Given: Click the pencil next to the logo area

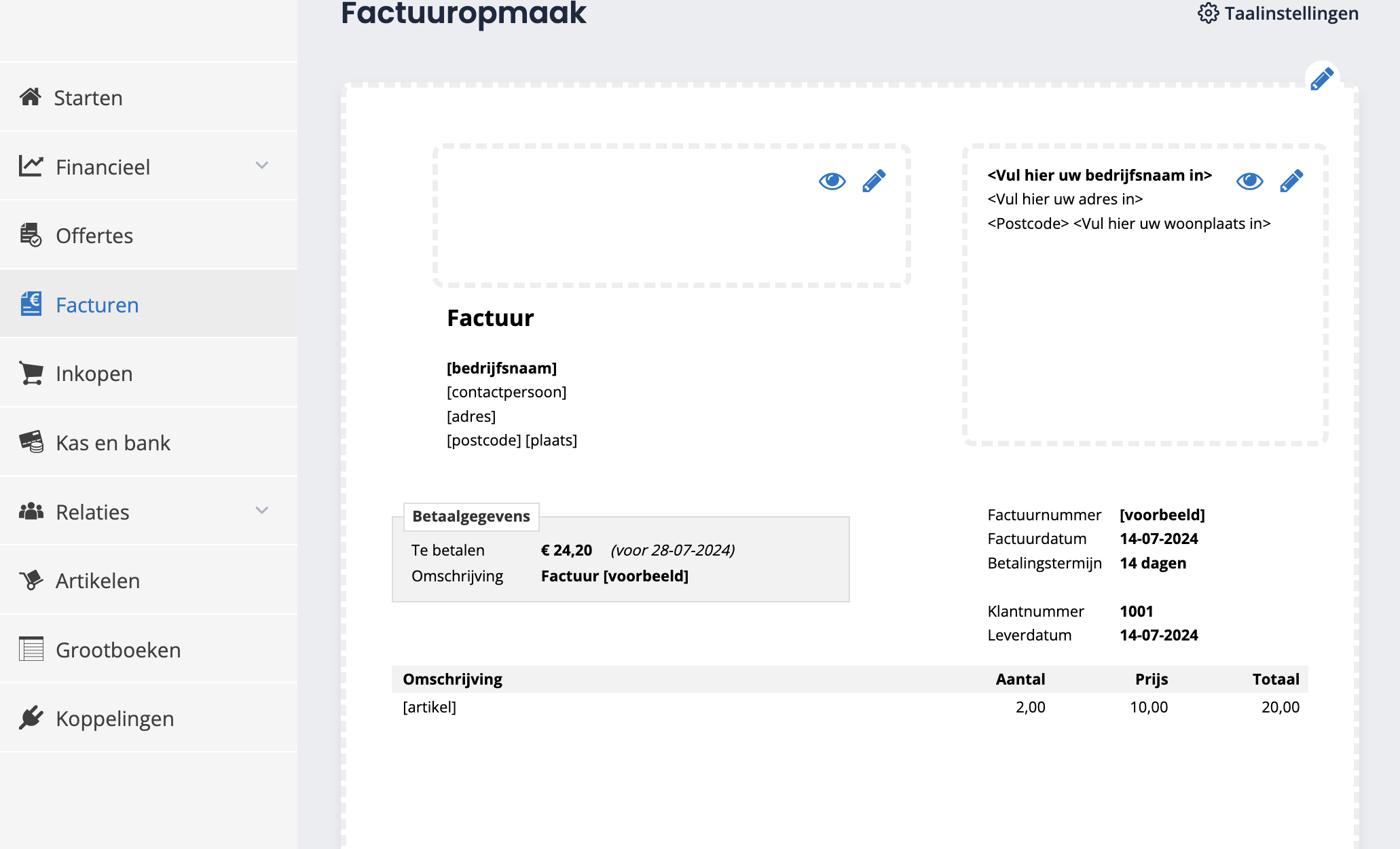Looking at the screenshot, I should click(873, 180).
